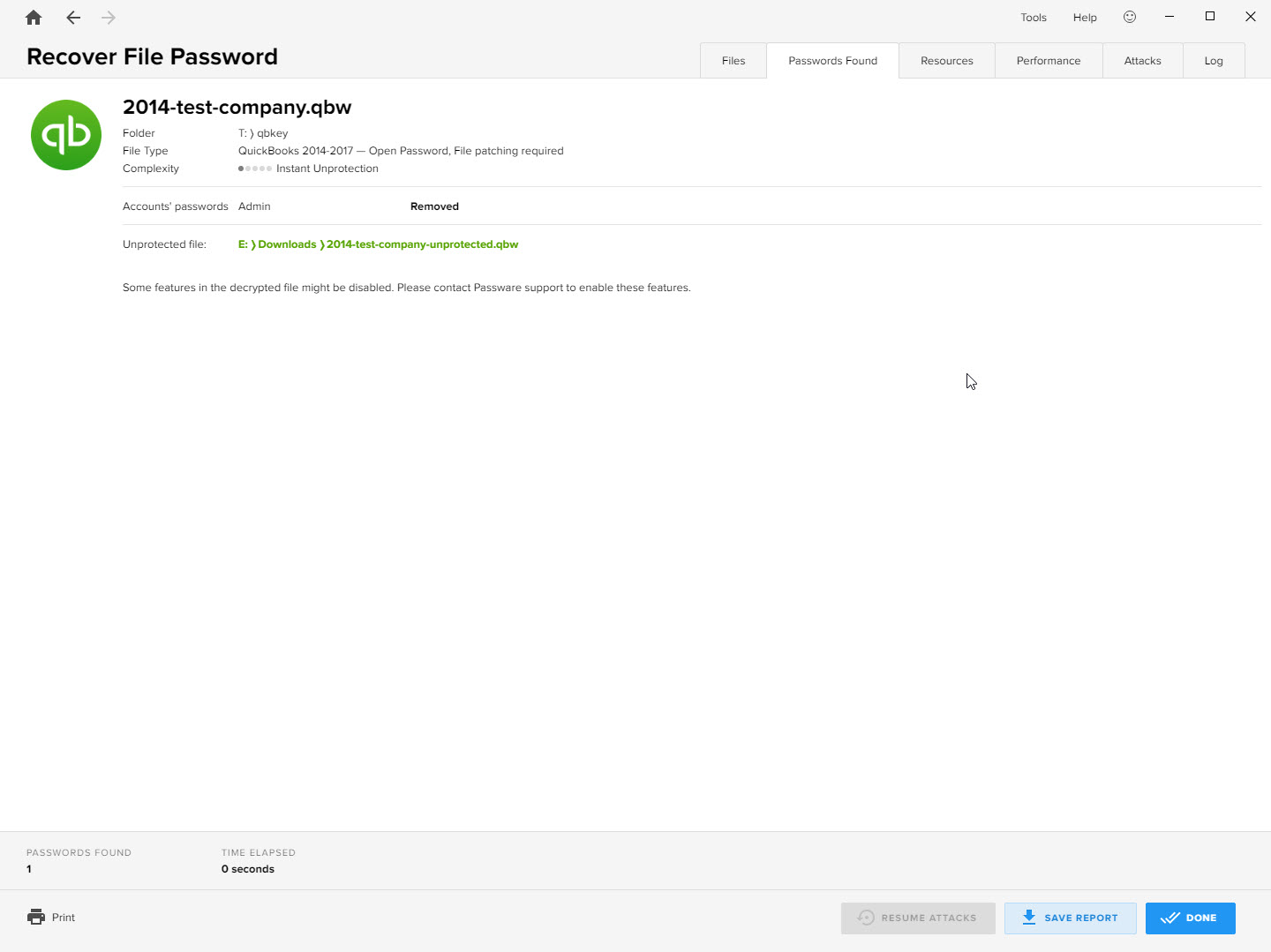Open the Help menu
Viewport: 1271px width, 952px height.
pos(1085,18)
